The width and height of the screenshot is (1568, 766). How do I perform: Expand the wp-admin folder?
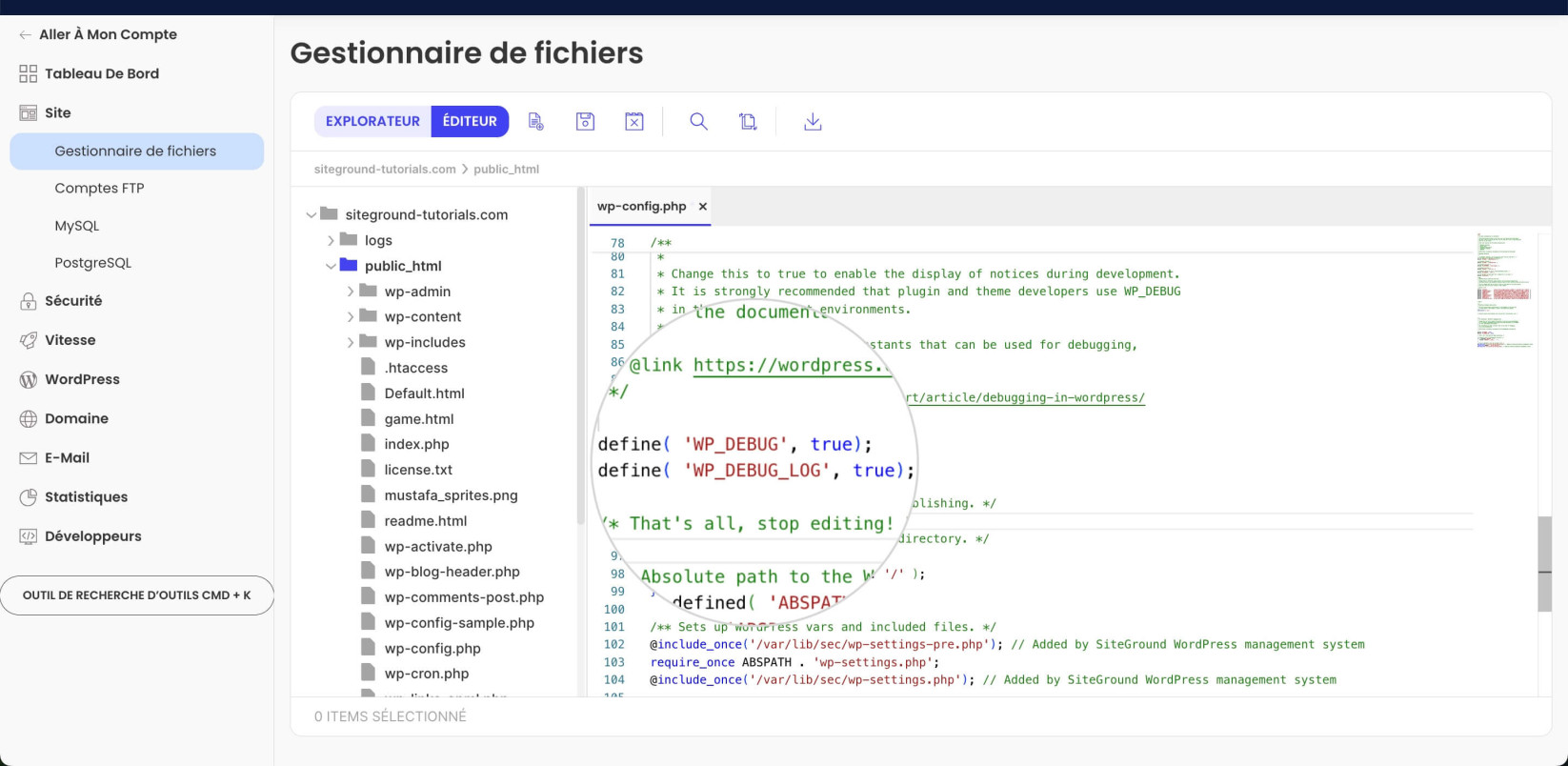pyautogui.click(x=350, y=292)
